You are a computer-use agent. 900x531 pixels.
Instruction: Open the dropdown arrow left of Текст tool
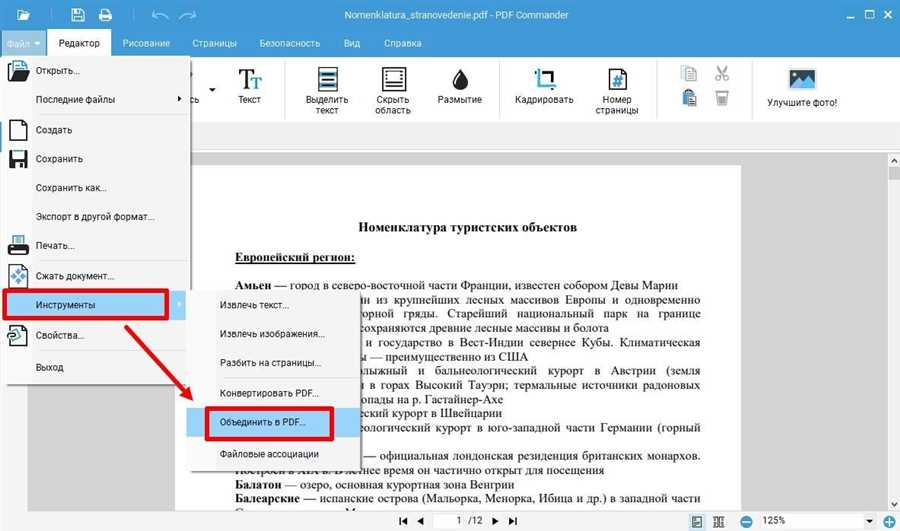[x=212, y=90]
